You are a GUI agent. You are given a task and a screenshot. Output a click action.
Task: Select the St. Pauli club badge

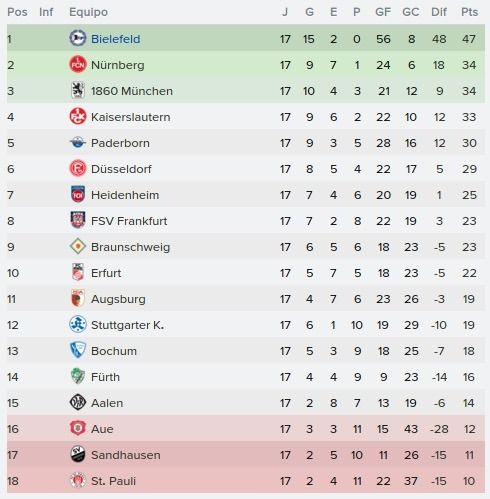click(78, 480)
